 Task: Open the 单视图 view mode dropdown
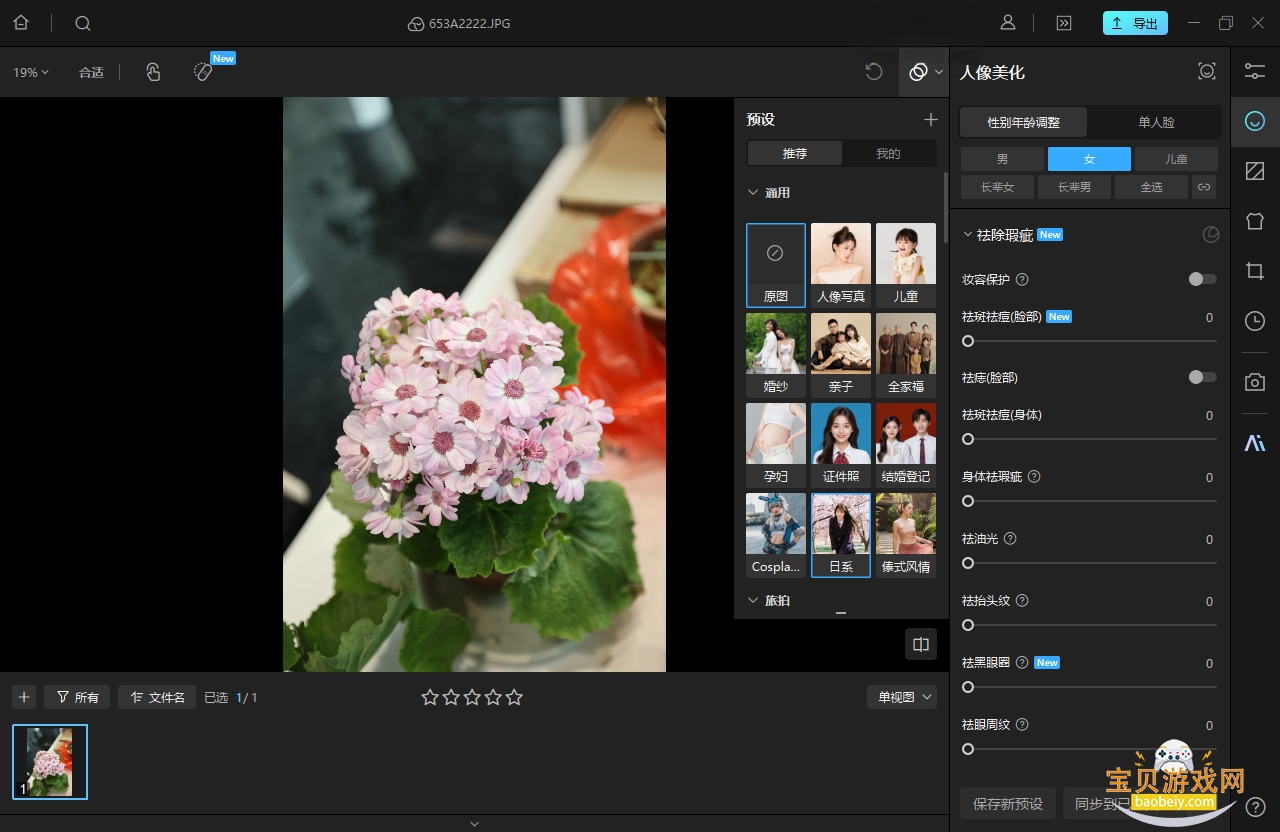pos(901,697)
